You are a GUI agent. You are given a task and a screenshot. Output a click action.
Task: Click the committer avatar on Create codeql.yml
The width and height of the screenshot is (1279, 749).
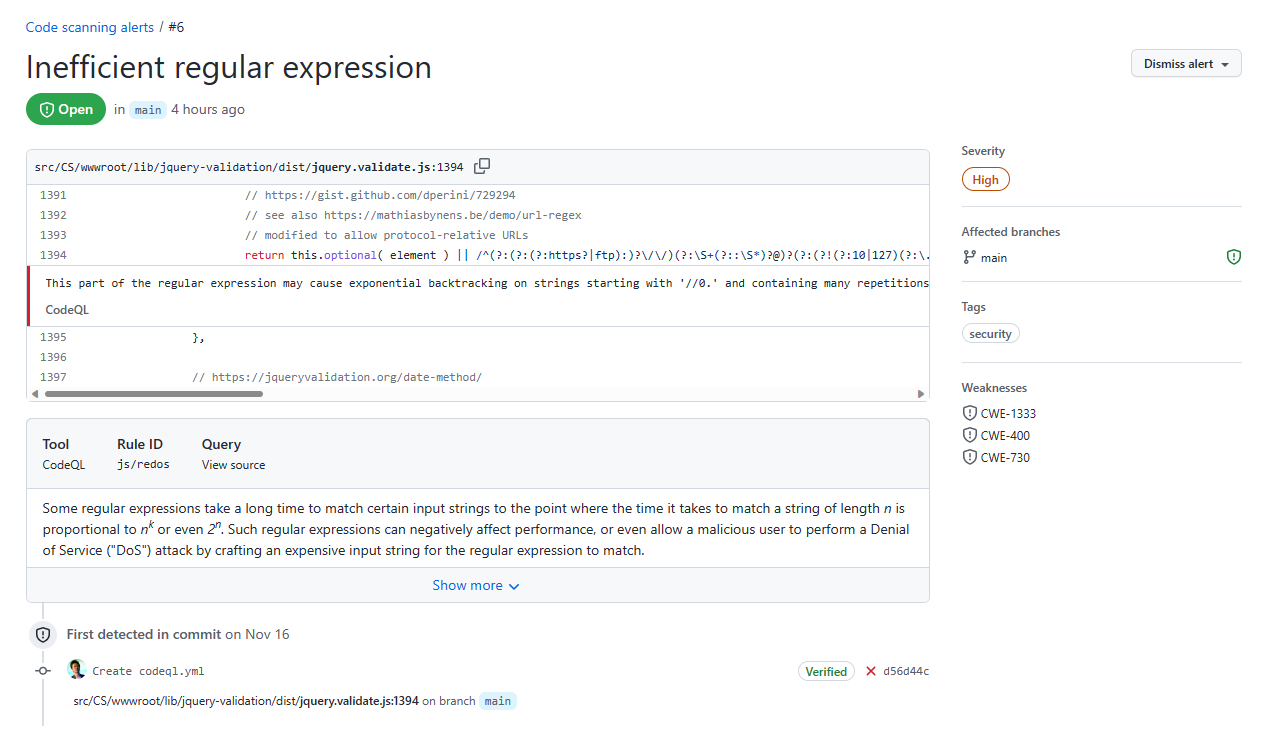pyautogui.click(x=77, y=669)
